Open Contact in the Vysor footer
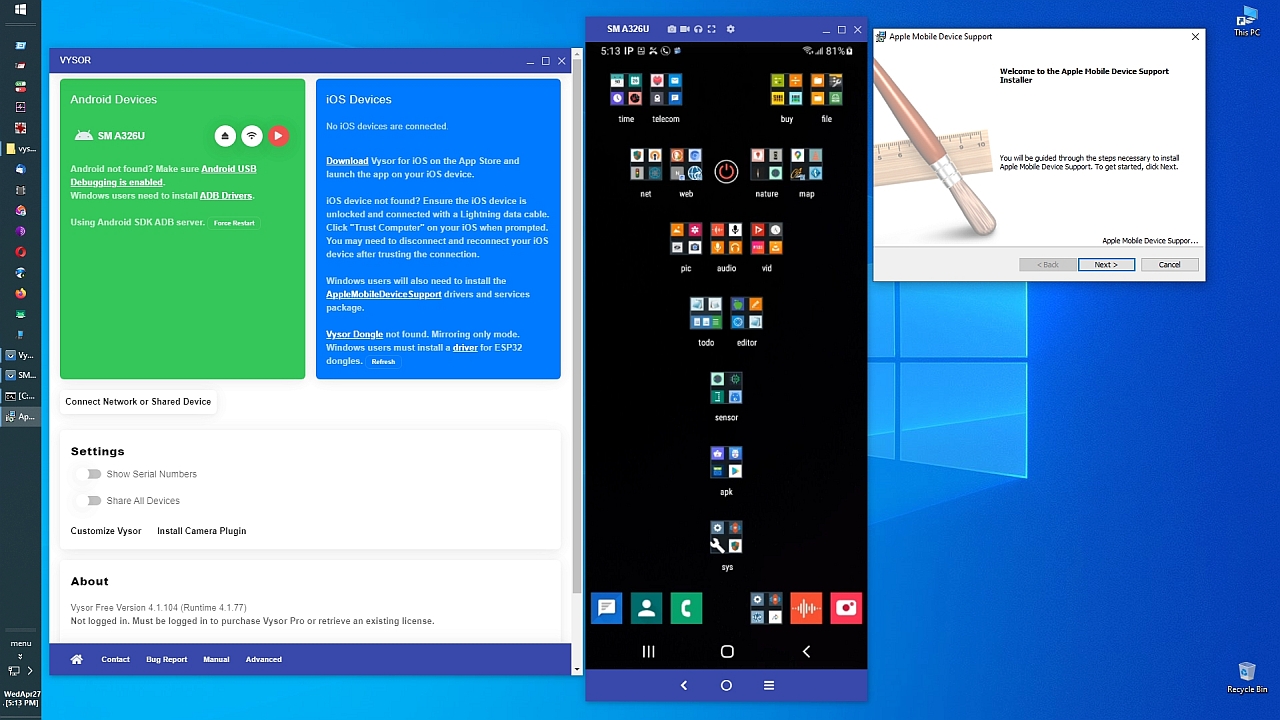The width and height of the screenshot is (1280, 720). (x=115, y=660)
